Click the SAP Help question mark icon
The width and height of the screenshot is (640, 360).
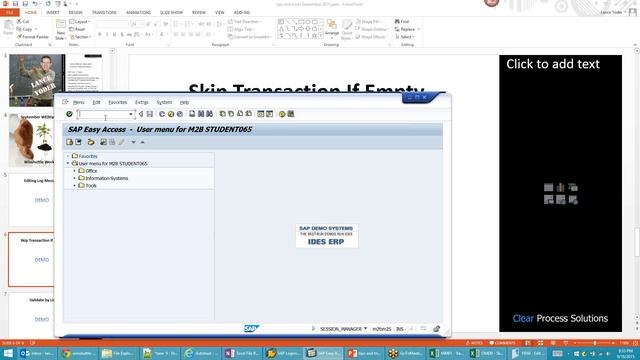(x=282, y=114)
